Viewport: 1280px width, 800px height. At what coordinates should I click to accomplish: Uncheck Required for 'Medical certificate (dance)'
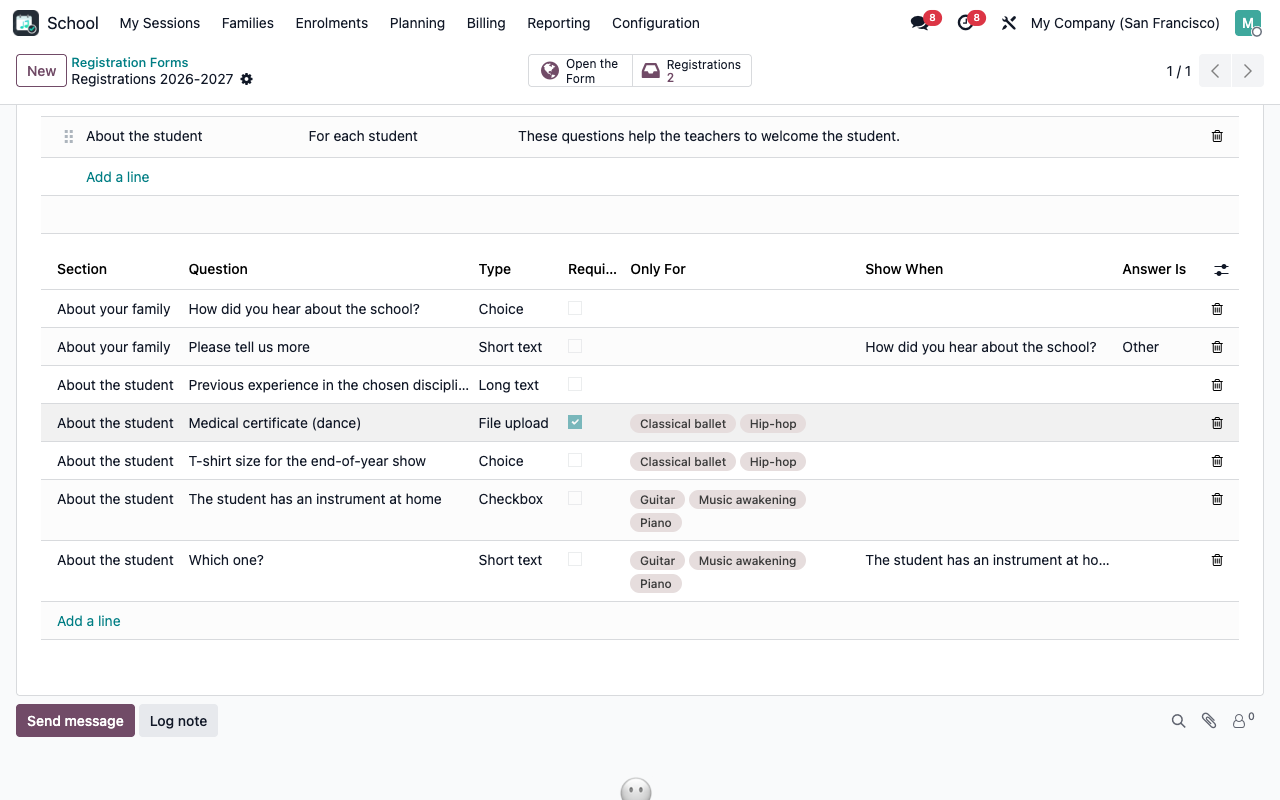click(x=575, y=422)
